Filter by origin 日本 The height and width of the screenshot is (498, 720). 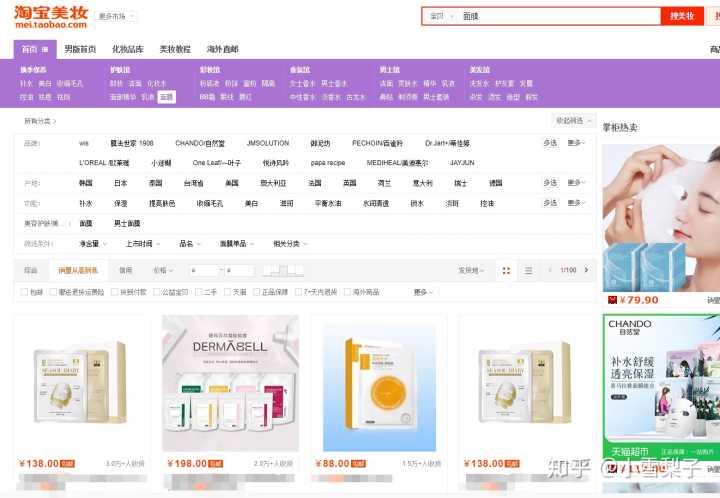tap(120, 183)
